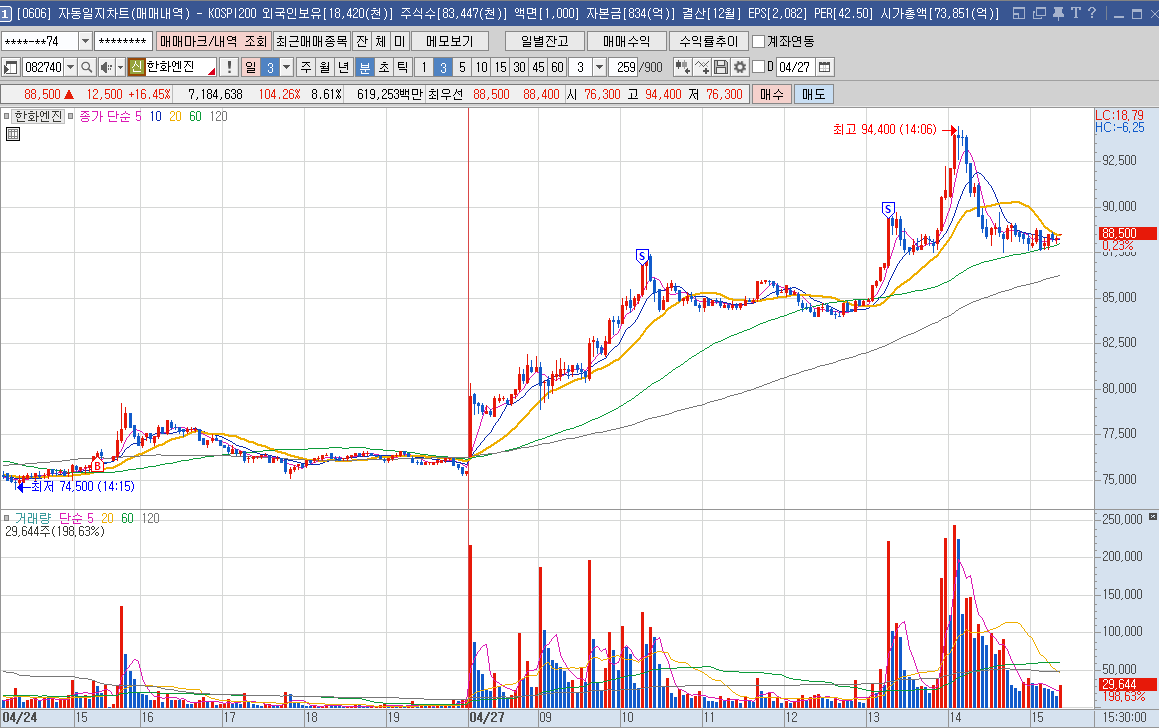The height and width of the screenshot is (728, 1159).
Task: Click the save chart floppy disk icon
Action: tap(721, 67)
